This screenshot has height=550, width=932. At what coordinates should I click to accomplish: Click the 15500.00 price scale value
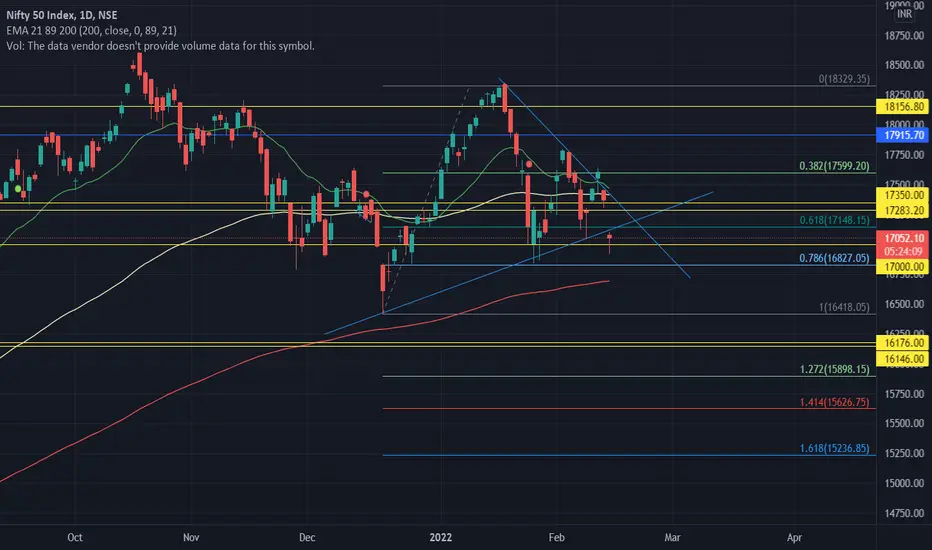pos(904,423)
